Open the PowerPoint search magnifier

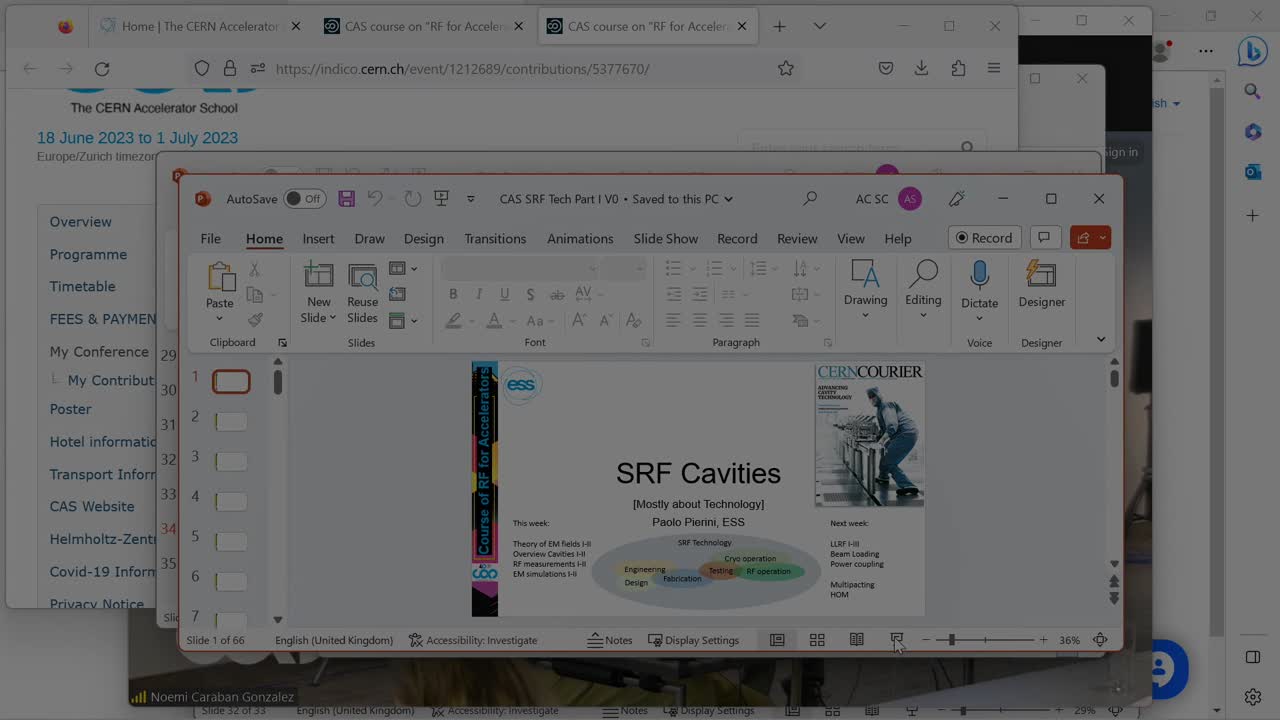[810, 199]
